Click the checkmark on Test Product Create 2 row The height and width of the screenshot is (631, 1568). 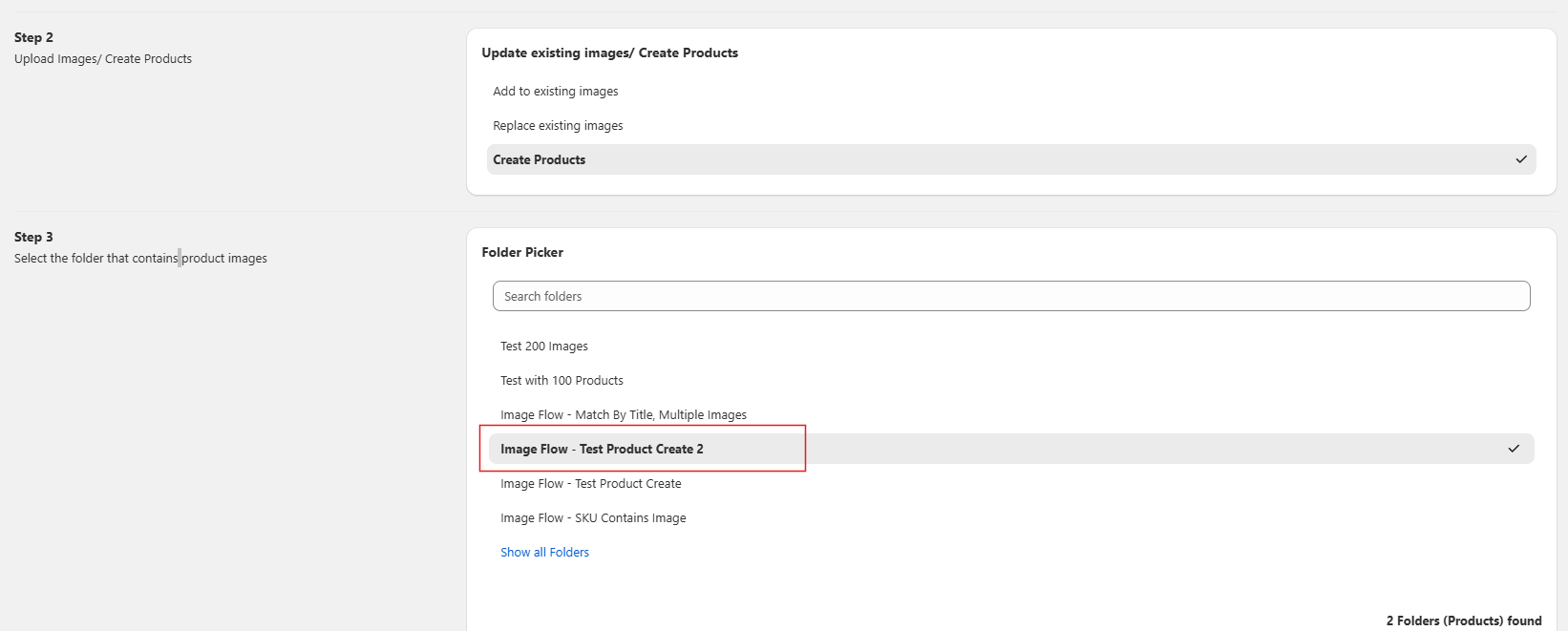tap(1514, 449)
